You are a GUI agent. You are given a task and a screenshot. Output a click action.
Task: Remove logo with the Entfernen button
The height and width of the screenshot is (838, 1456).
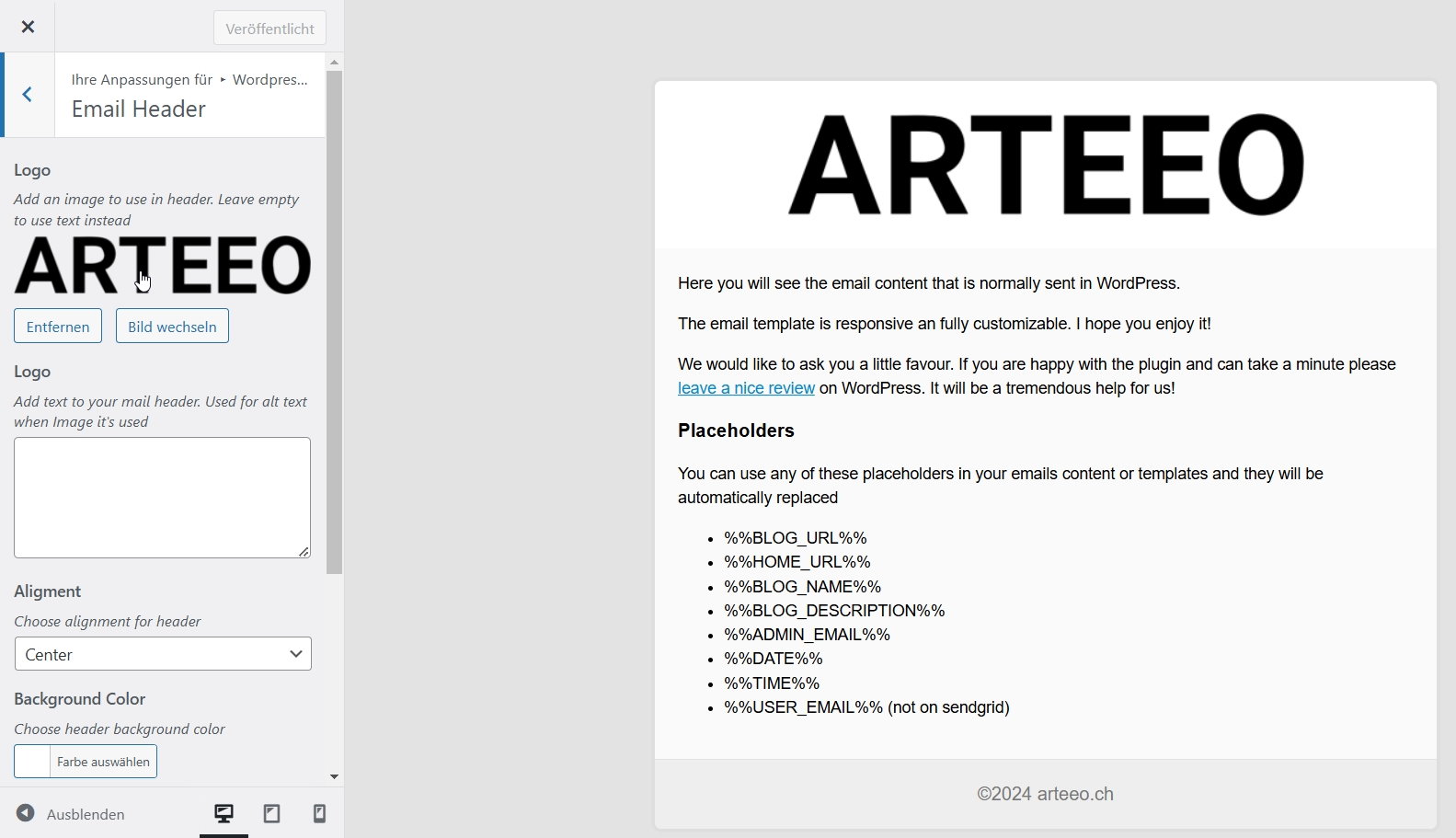point(58,327)
